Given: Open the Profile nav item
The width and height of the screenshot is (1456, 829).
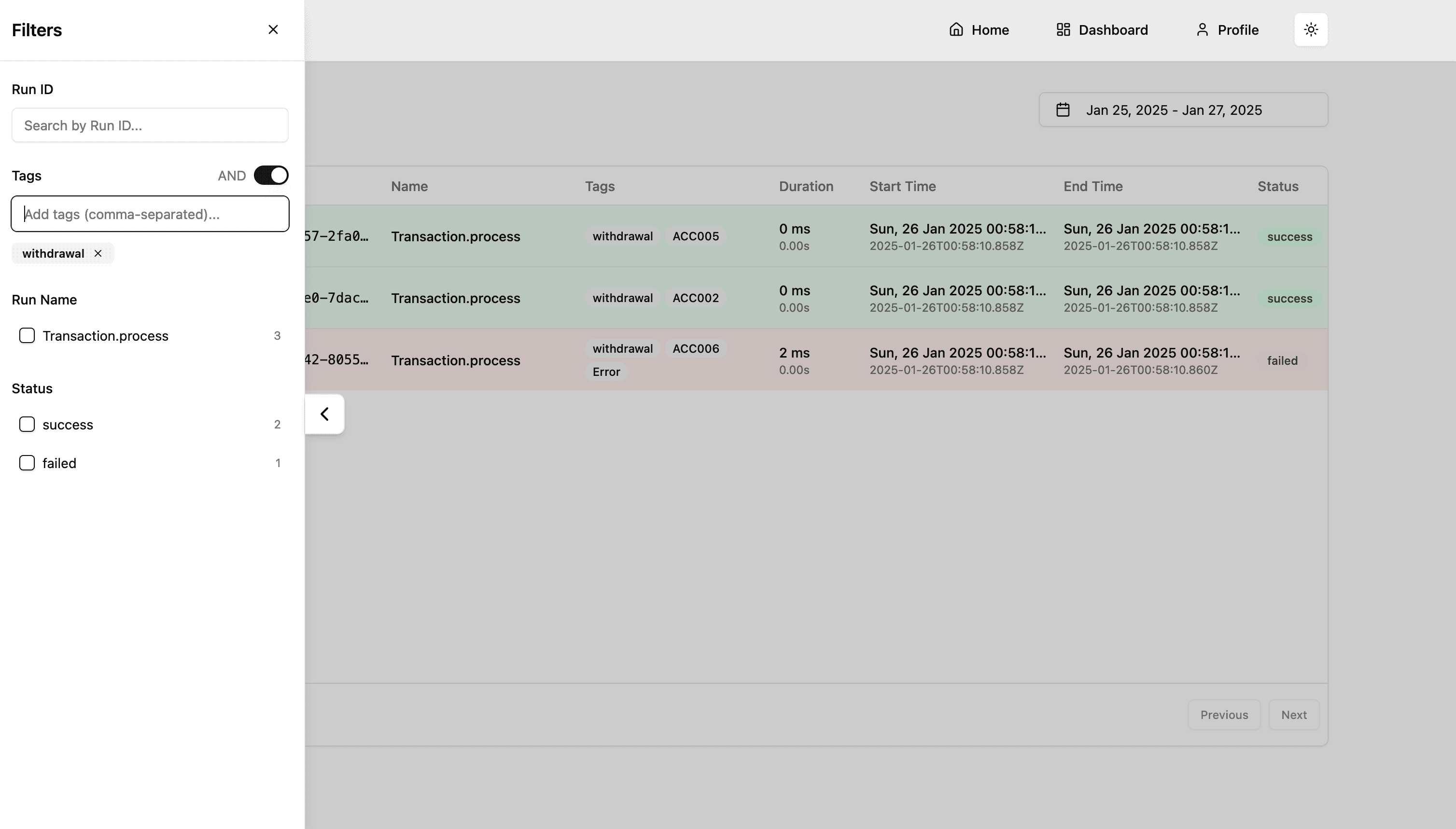Looking at the screenshot, I should coord(1227,29).
